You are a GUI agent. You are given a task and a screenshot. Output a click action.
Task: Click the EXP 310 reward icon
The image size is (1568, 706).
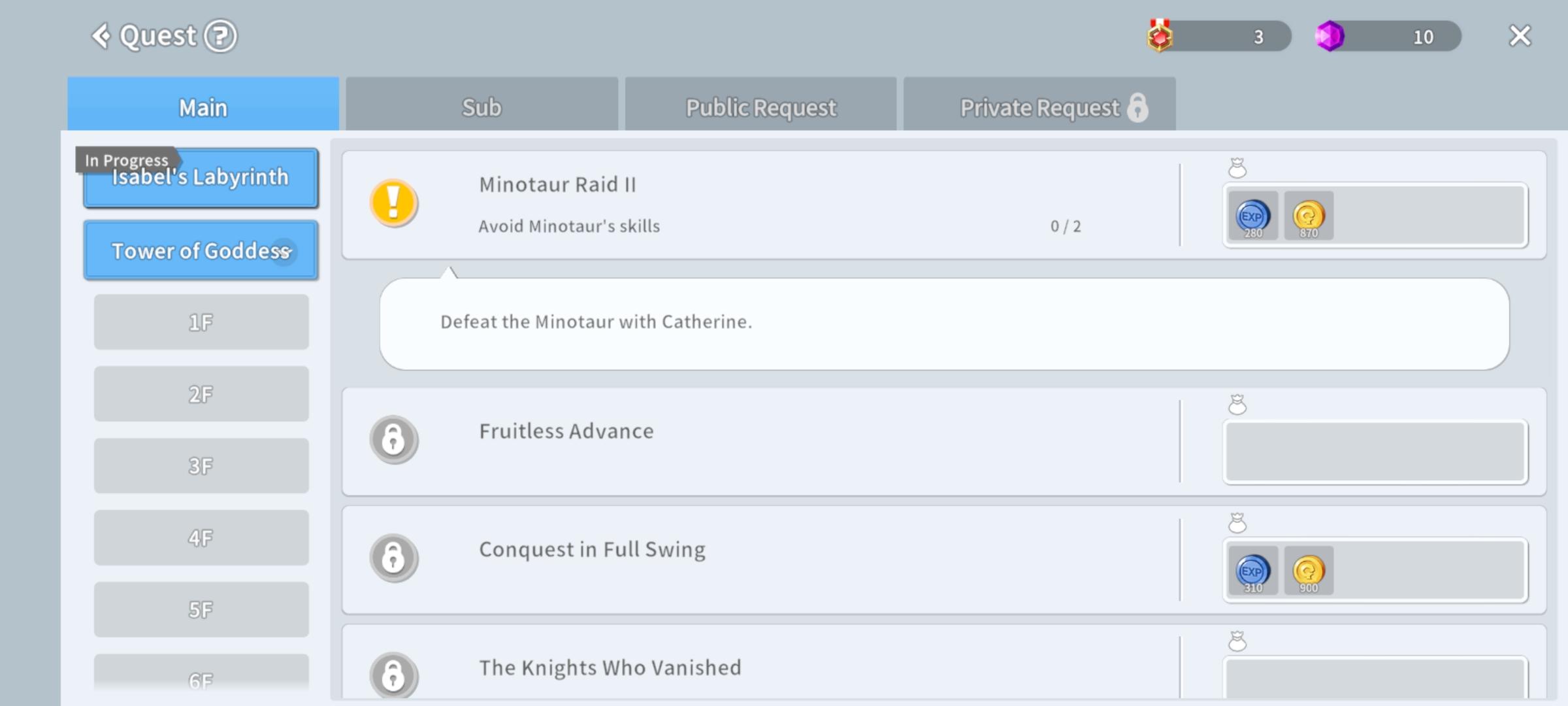pyautogui.click(x=1252, y=571)
